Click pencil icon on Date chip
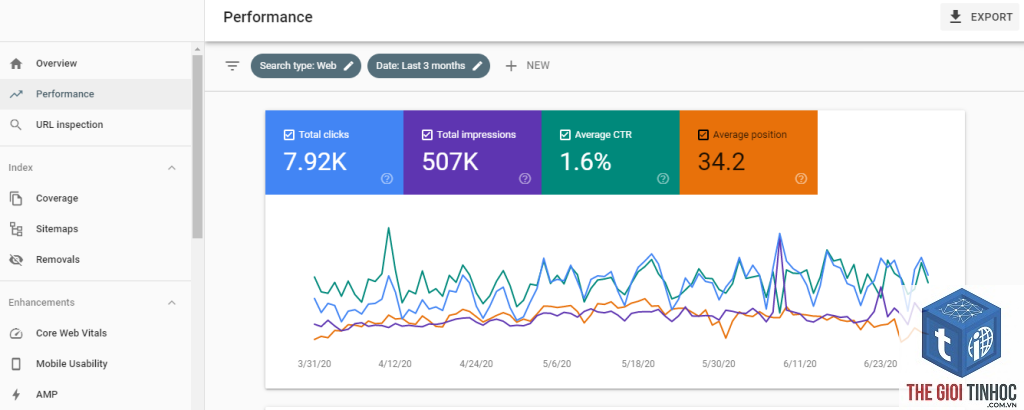The width and height of the screenshot is (1024, 410). (x=477, y=65)
